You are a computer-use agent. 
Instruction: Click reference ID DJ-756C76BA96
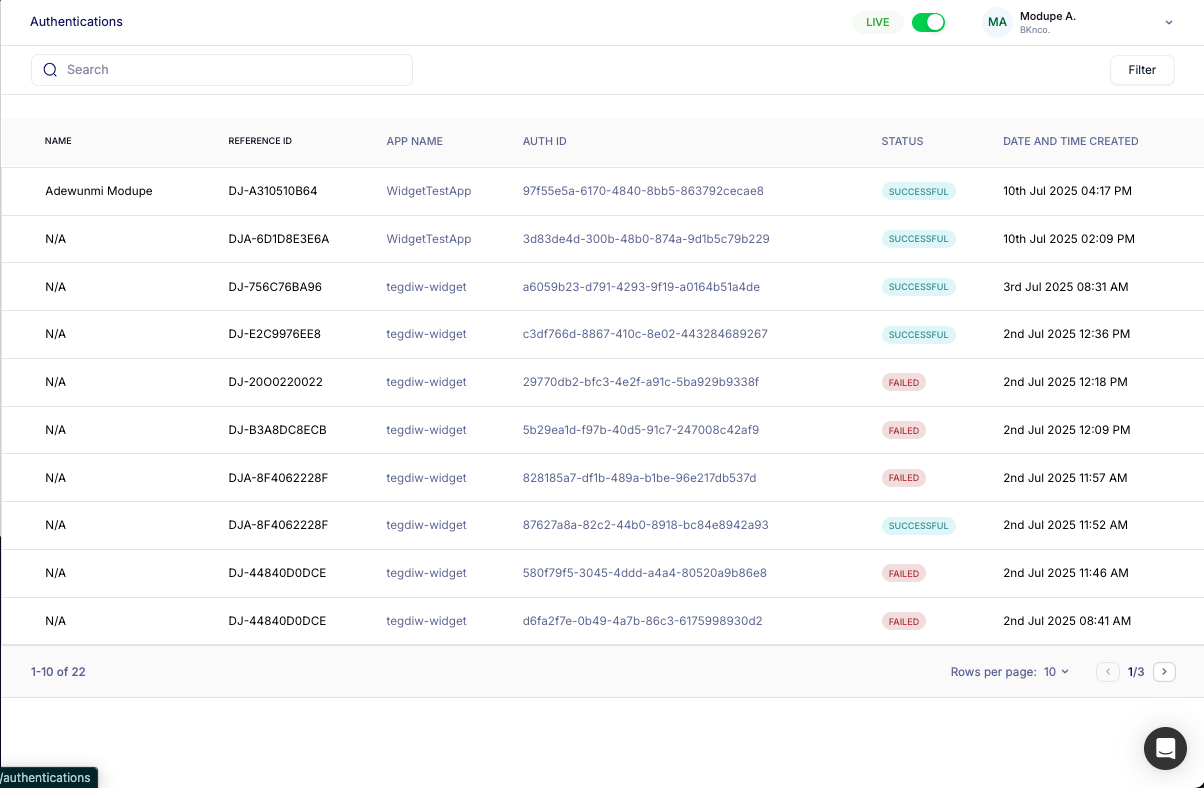tap(275, 287)
